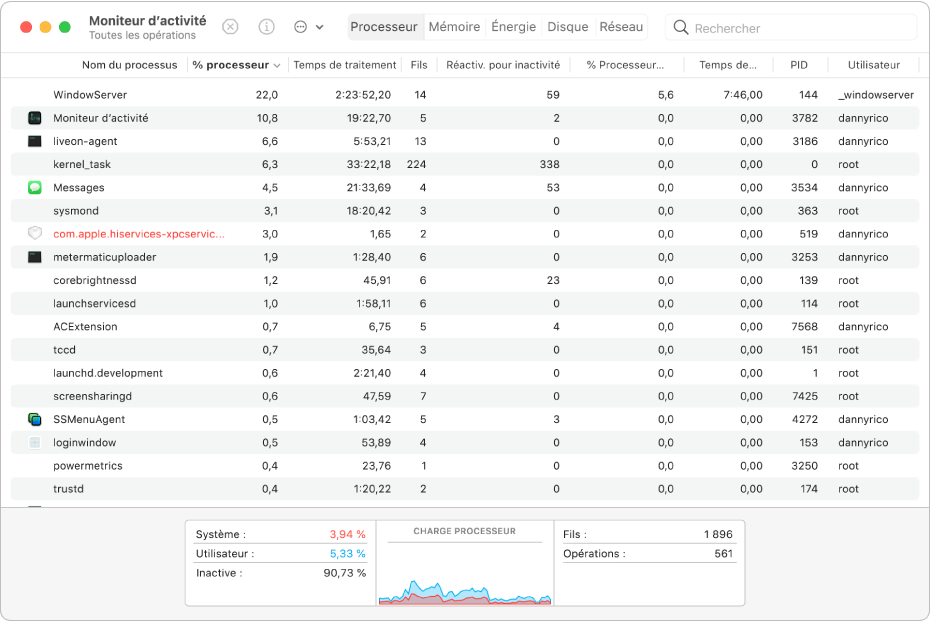Click the Moniteur d'activité process icon
Viewport: 931px width, 622px height.
click(35, 118)
